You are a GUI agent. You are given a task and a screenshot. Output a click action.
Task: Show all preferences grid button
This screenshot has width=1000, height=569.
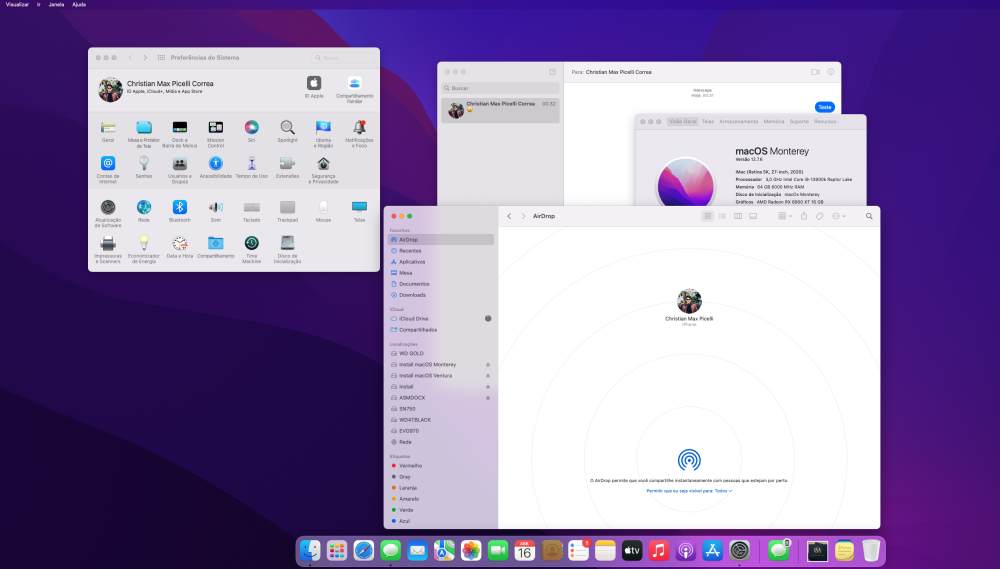(x=161, y=57)
